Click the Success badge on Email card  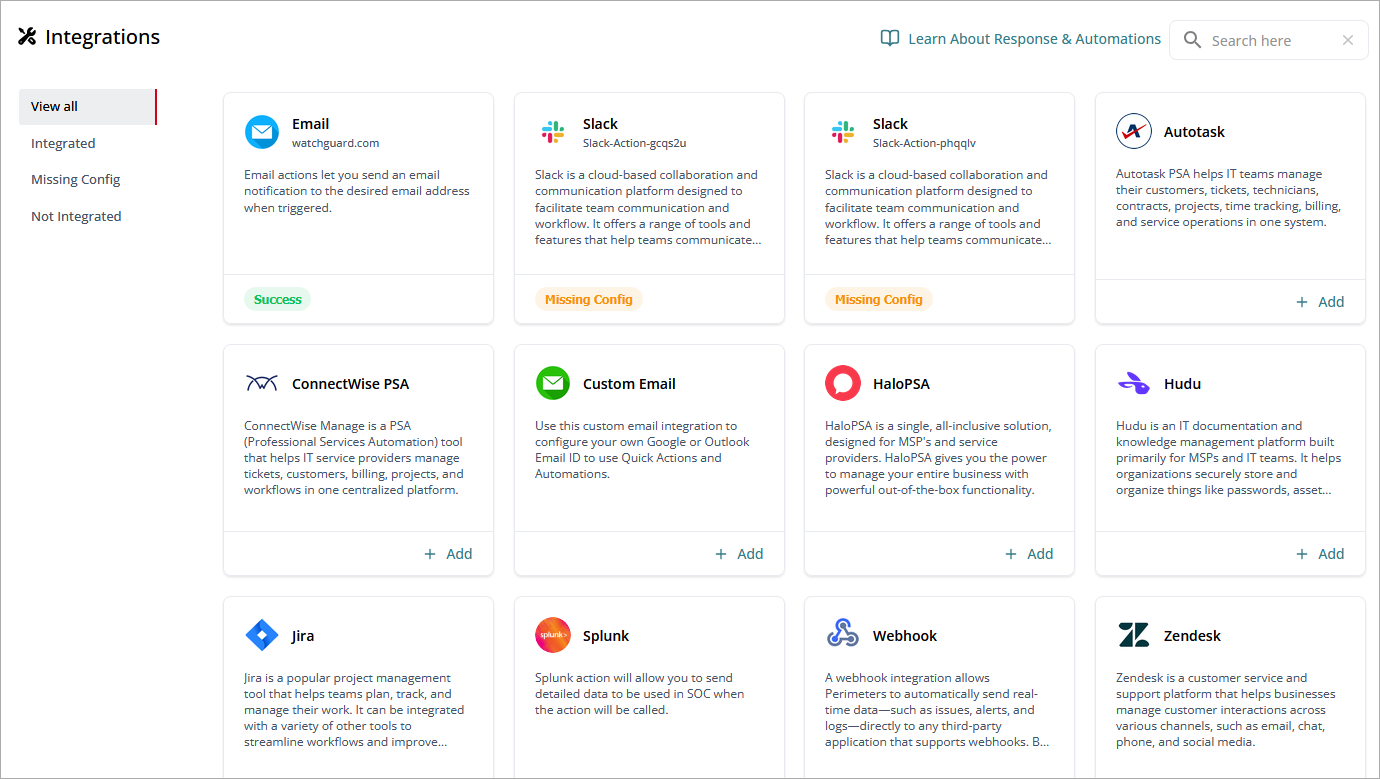[x=277, y=299]
